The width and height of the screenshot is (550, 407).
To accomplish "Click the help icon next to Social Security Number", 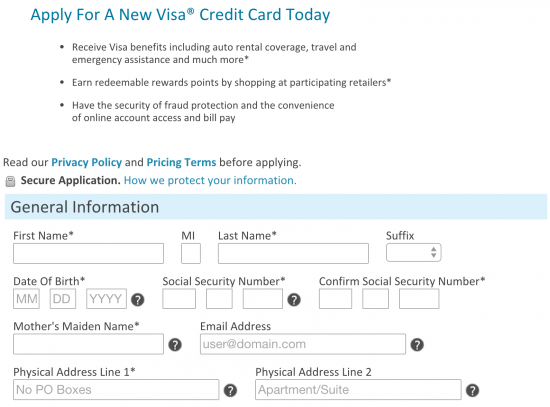I will (x=294, y=300).
